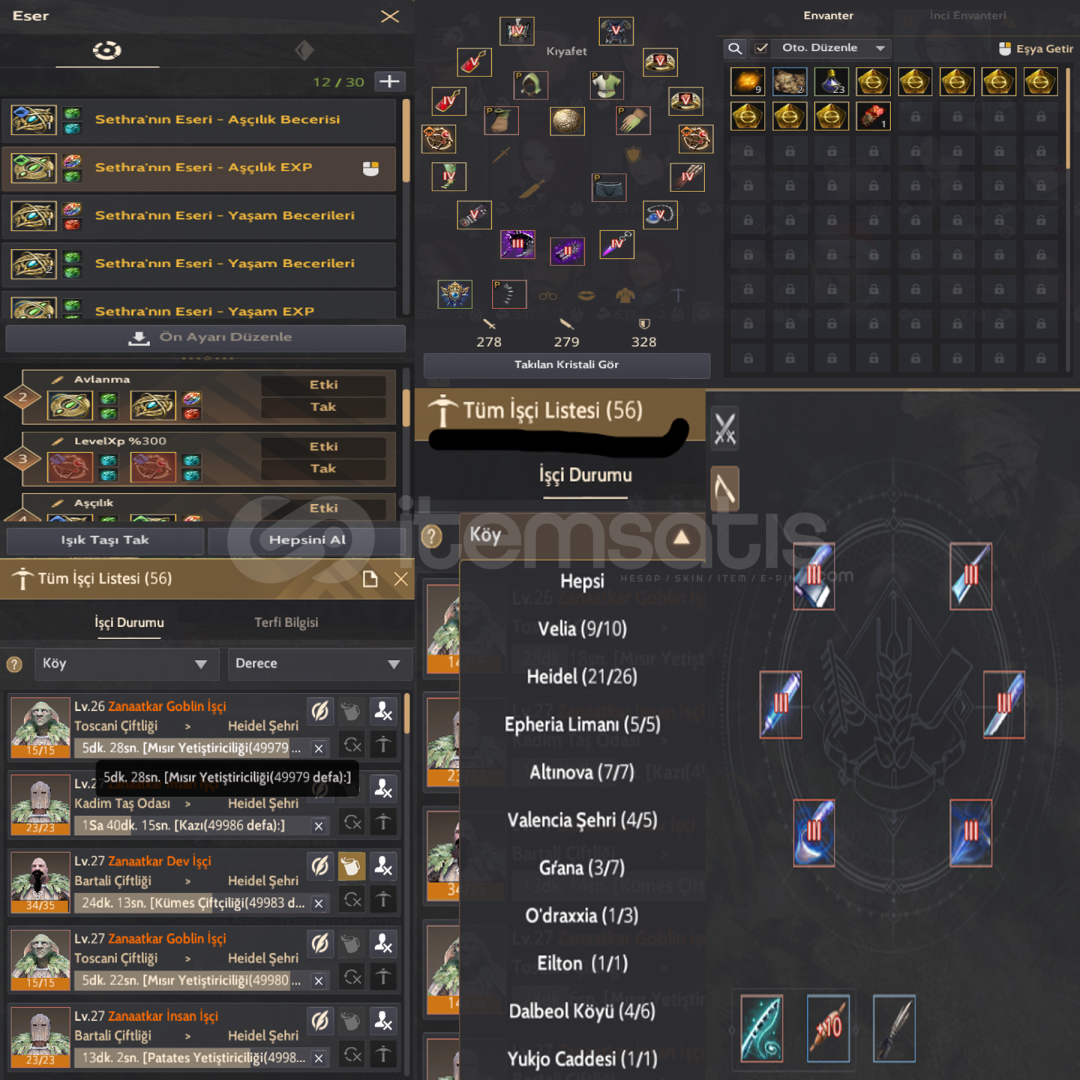The image size is (1080, 1080).
Task: Open the Derece dropdown
Action: [x=320, y=664]
